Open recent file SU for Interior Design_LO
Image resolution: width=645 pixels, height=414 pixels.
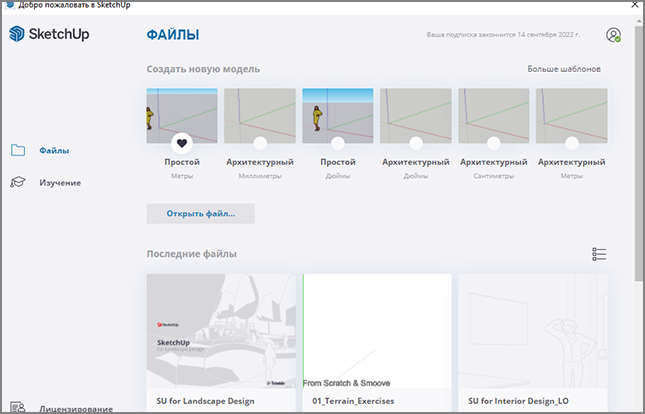[x=533, y=343]
